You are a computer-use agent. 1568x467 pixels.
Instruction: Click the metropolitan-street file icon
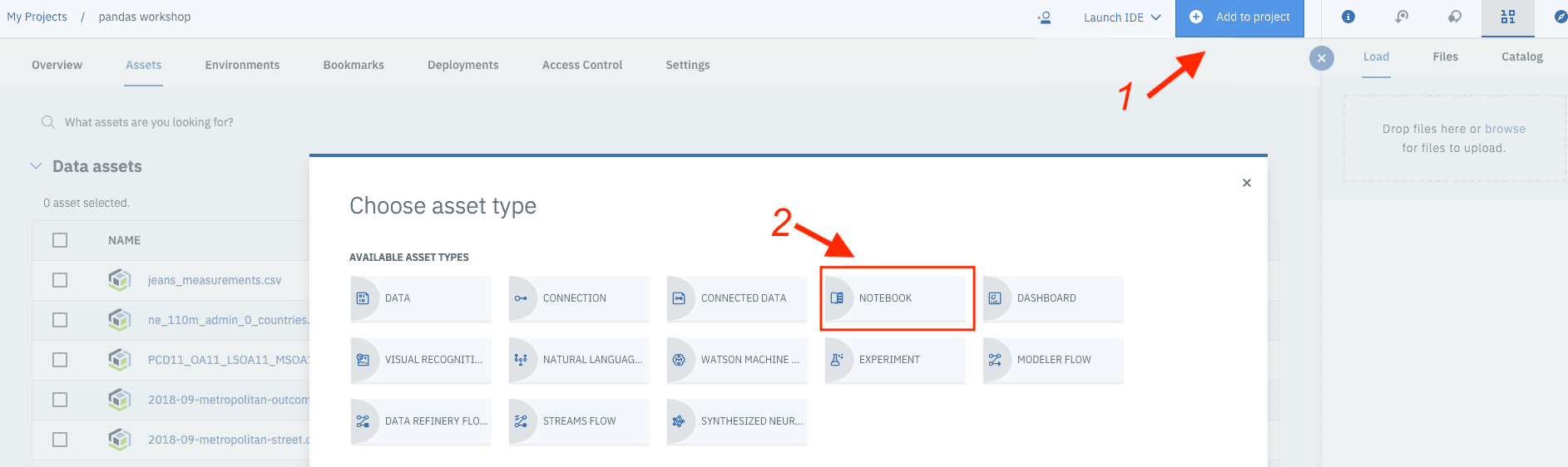(120, 440)
